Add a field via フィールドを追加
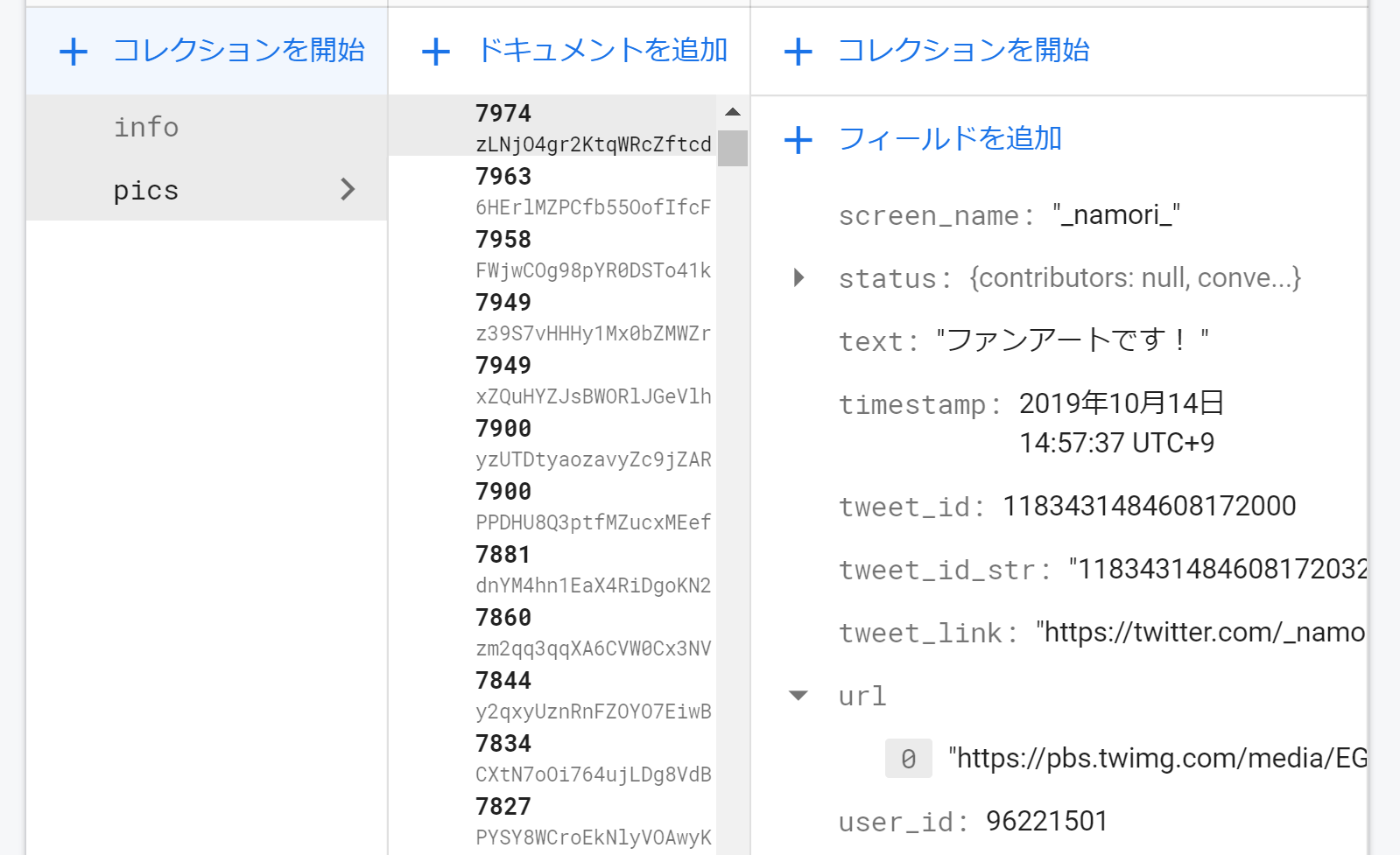The width and height of the screenshot is (1400, 855). point(950,139)
